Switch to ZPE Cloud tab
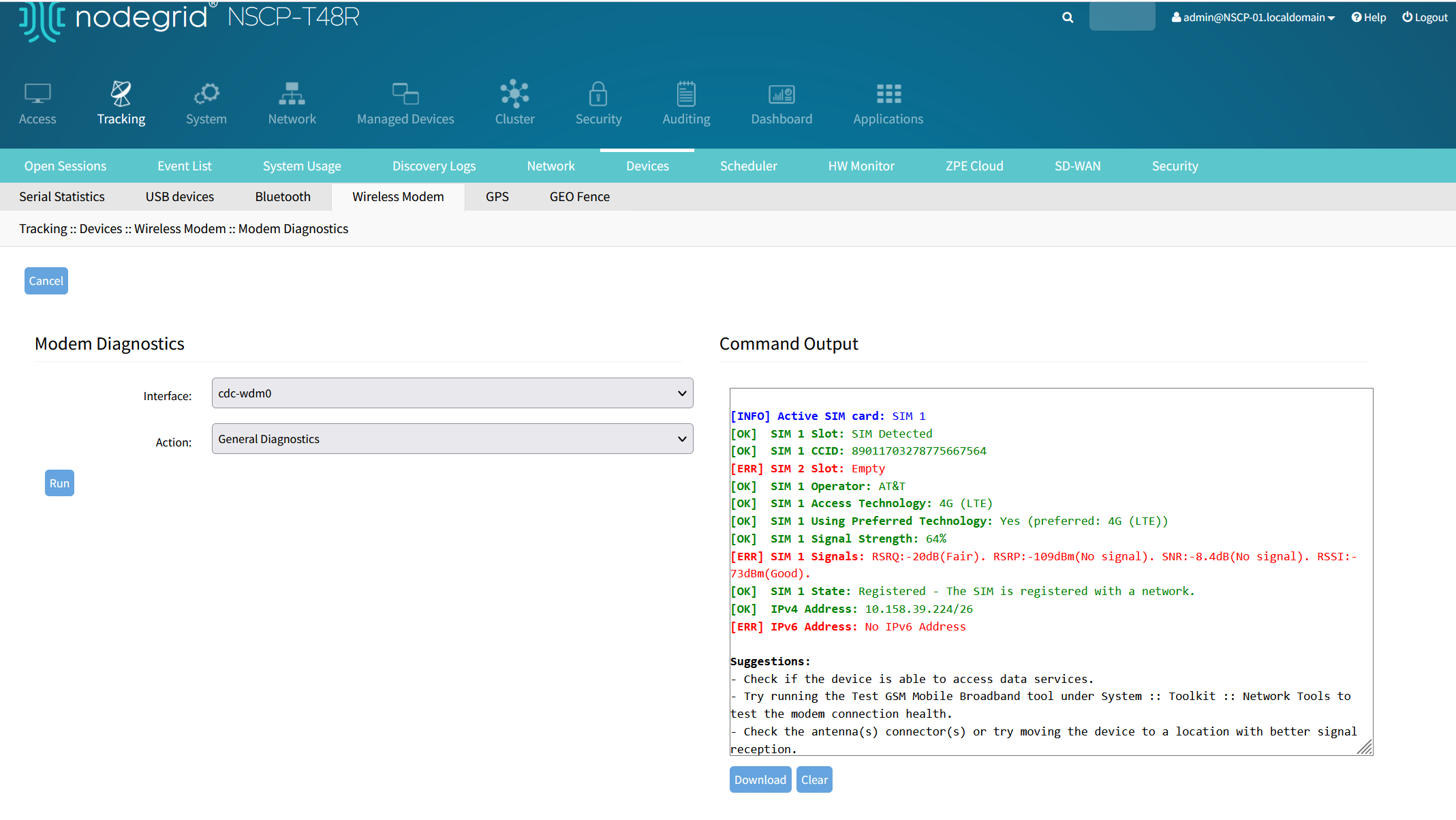The height and width of the screenshot is (820, 1456). coord(974,166)
